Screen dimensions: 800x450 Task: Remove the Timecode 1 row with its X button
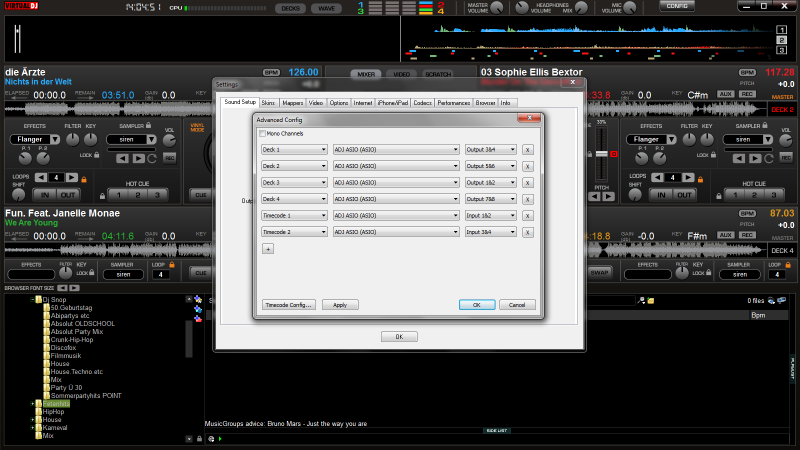click(528, 216)
